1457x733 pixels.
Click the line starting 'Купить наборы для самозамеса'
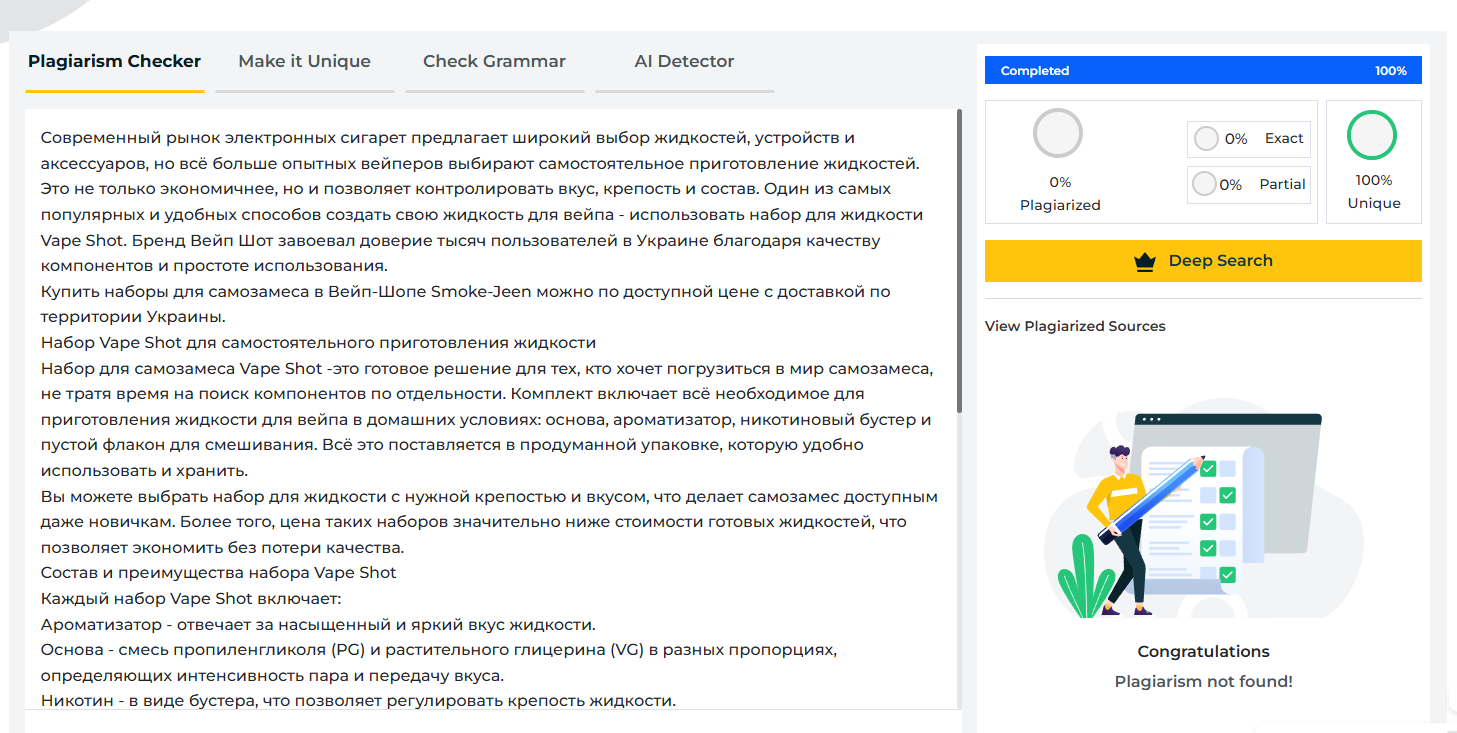point(466,304)
